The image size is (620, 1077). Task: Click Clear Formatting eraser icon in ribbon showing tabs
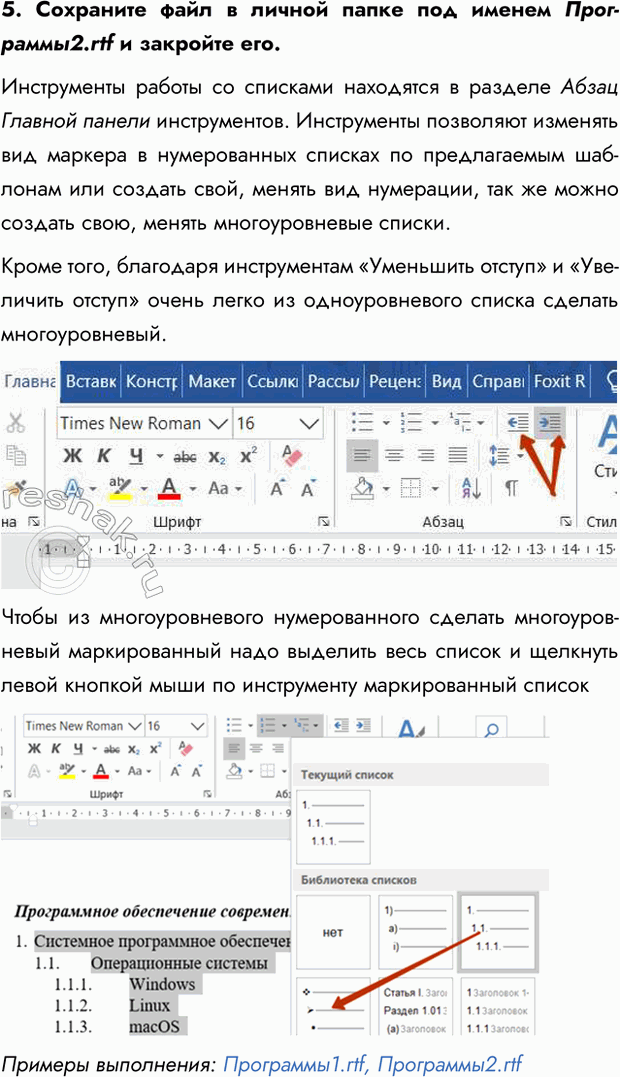point(292,455)
